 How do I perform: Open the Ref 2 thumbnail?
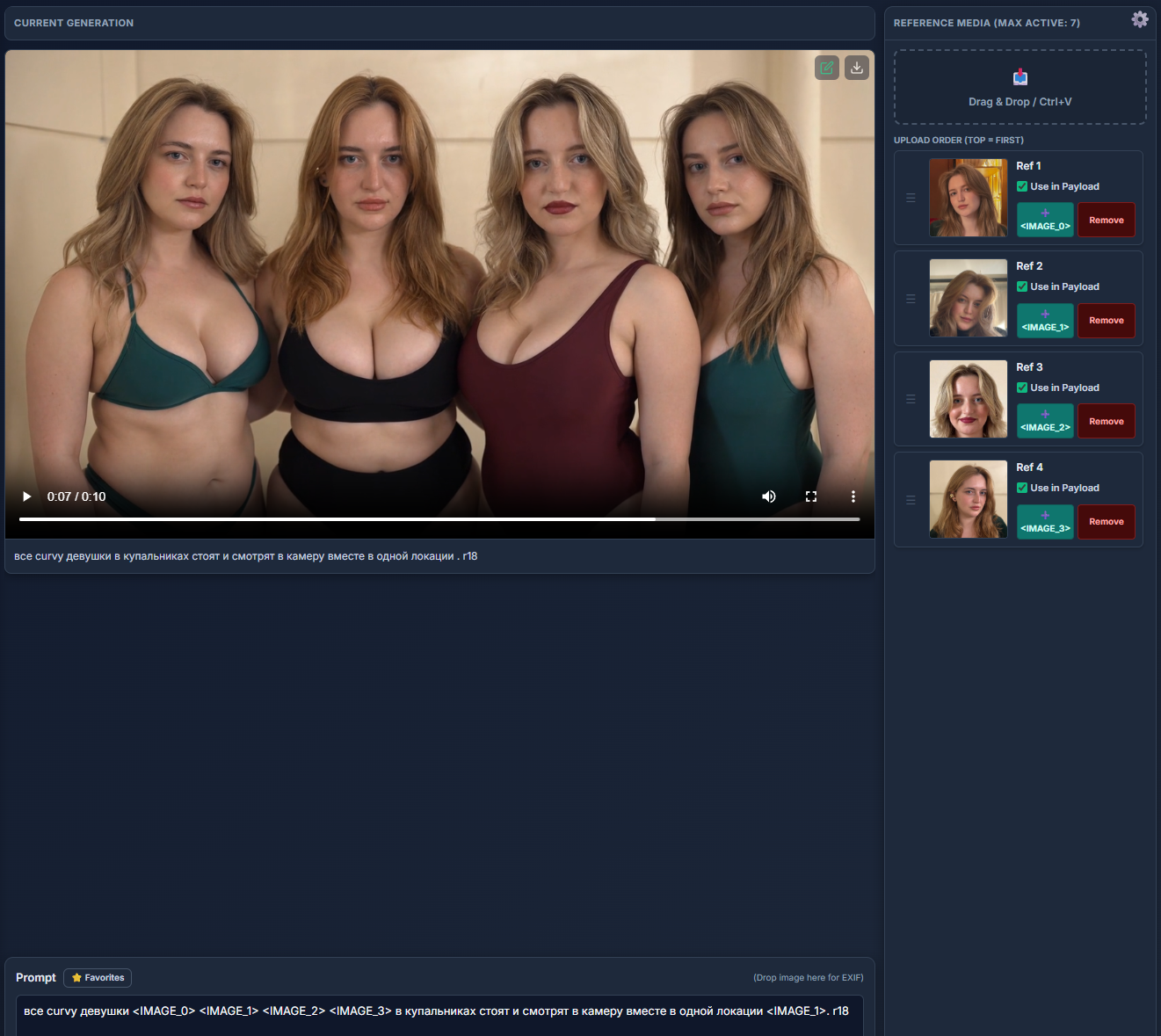969,298
